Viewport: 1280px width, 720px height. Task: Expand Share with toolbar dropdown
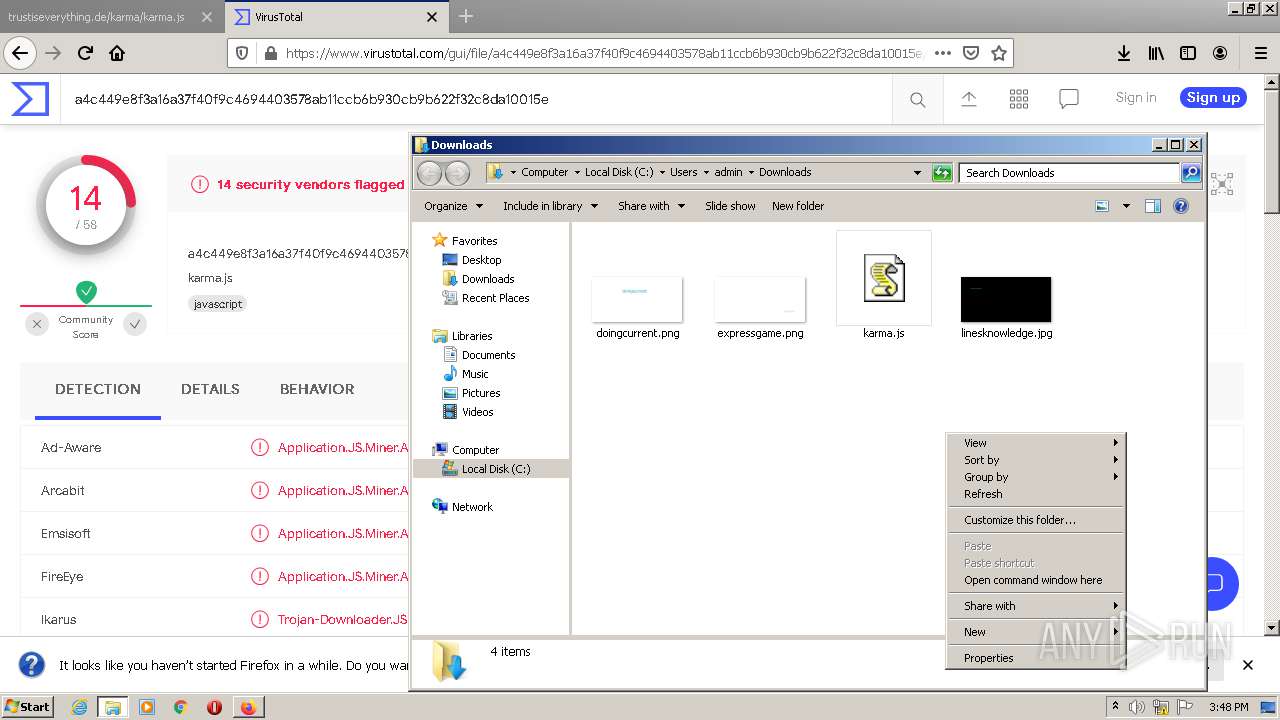click(652, 206)
